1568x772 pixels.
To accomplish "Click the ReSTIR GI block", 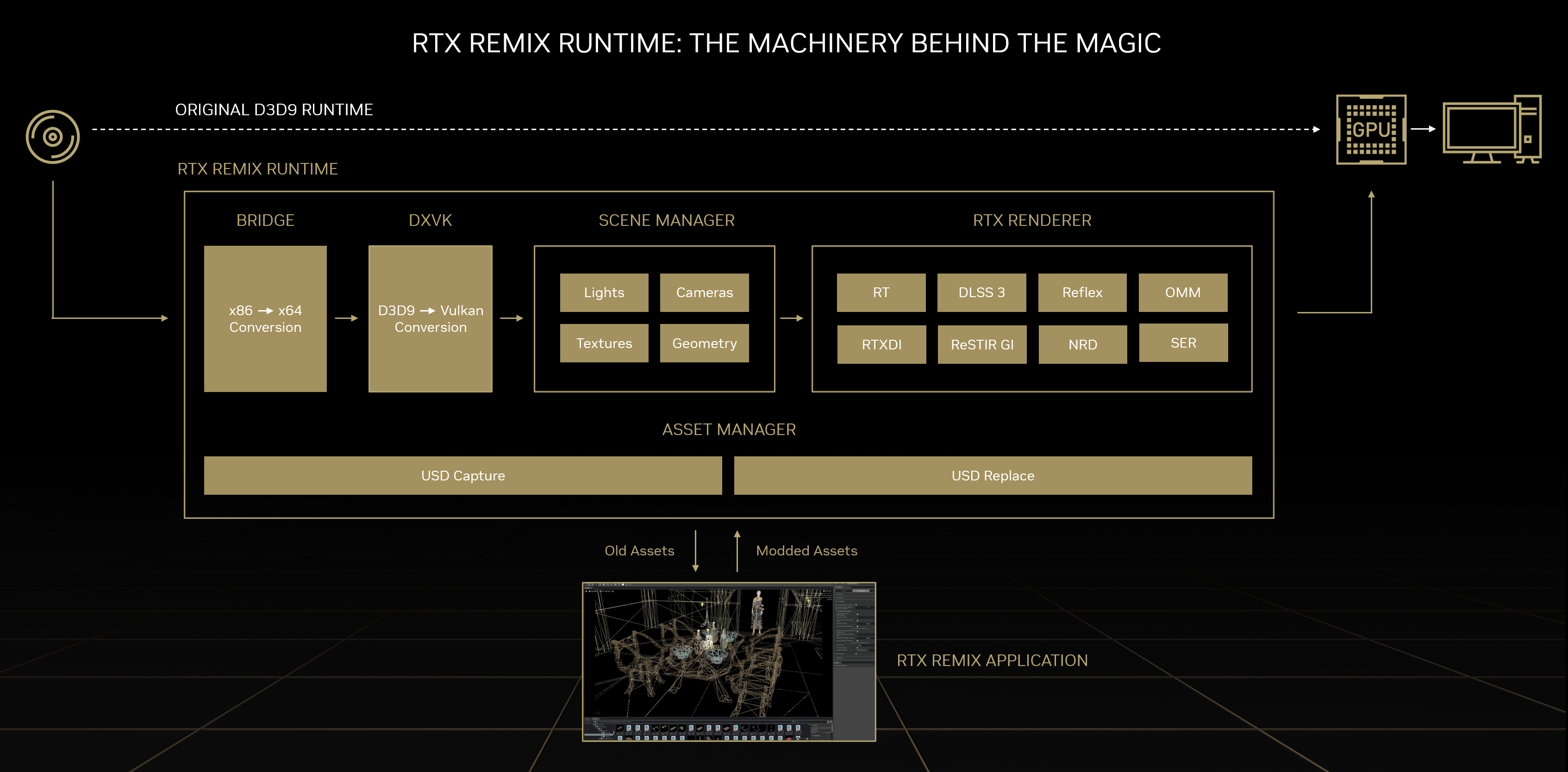I will (x=982, y=344).
